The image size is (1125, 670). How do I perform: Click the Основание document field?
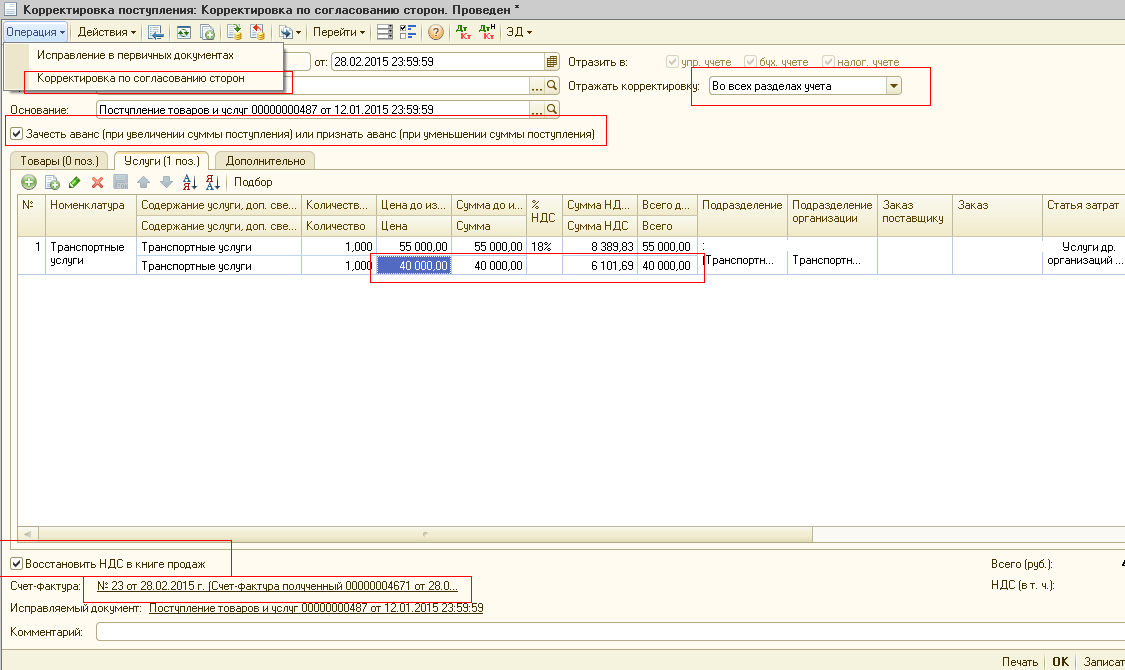coord(313,109)
